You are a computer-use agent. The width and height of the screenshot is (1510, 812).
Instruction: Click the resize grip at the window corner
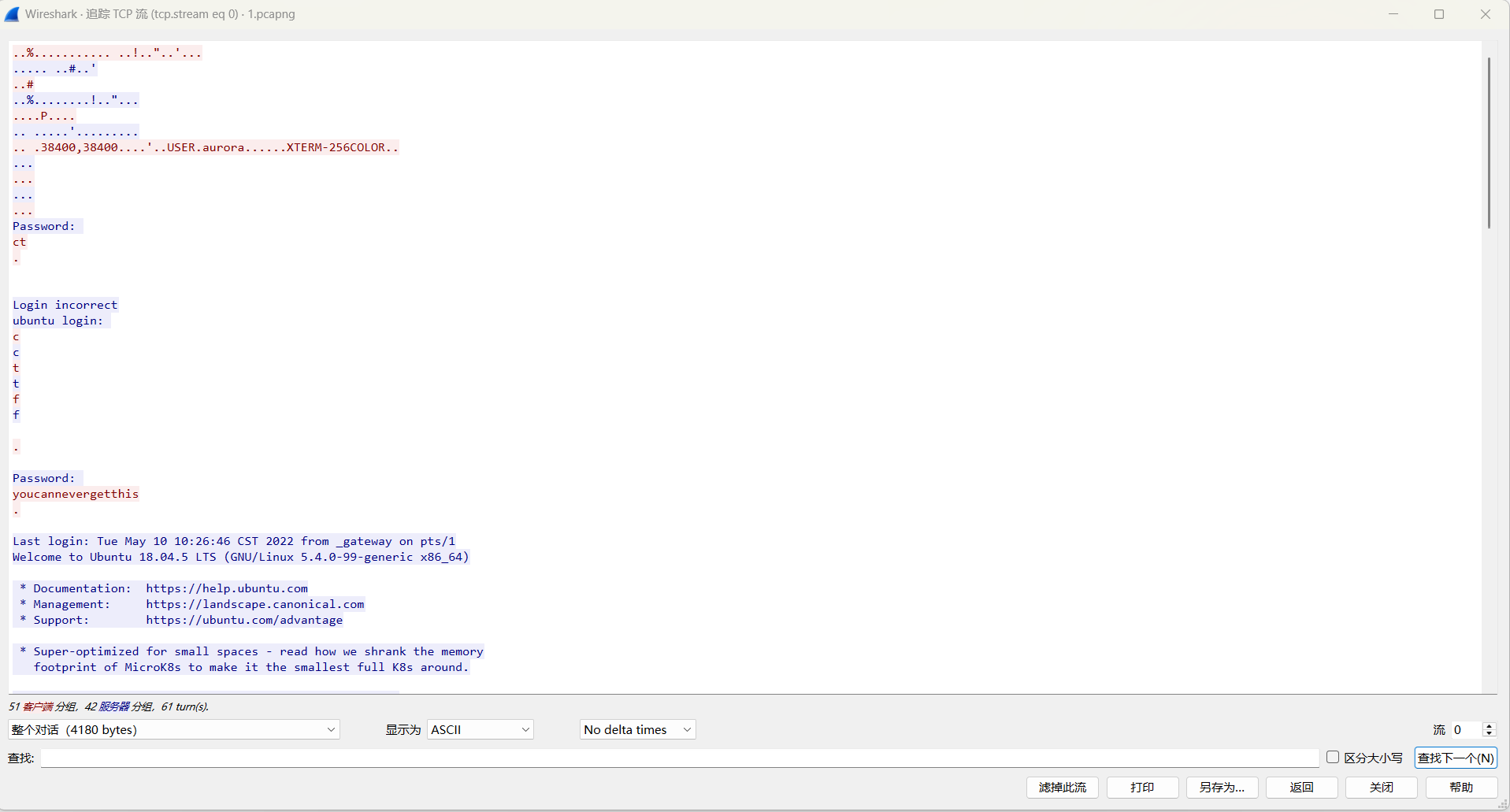pos(1502,804)
